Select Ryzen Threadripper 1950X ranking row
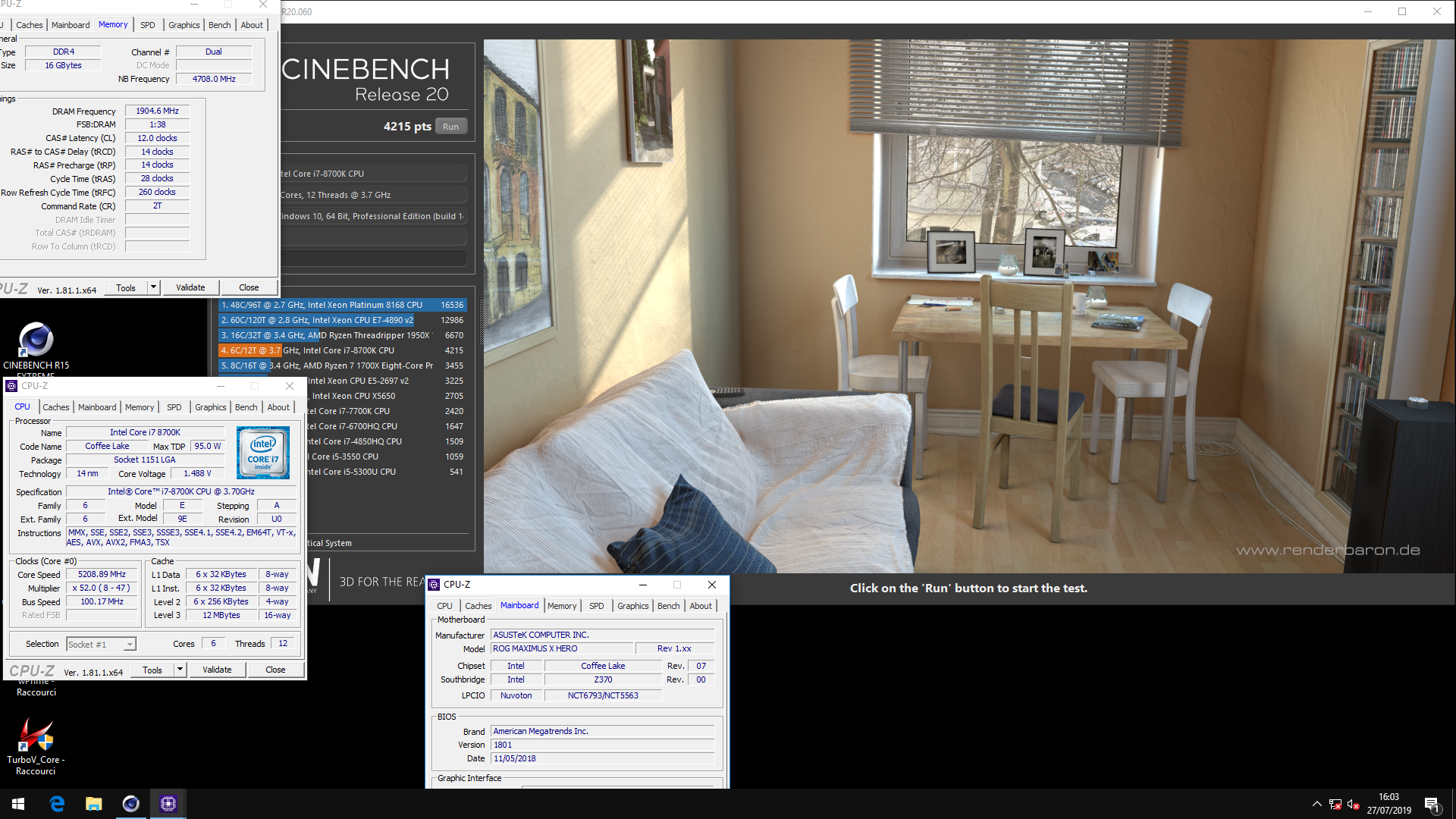The image size is (1456, 819). tap(343, 335)
